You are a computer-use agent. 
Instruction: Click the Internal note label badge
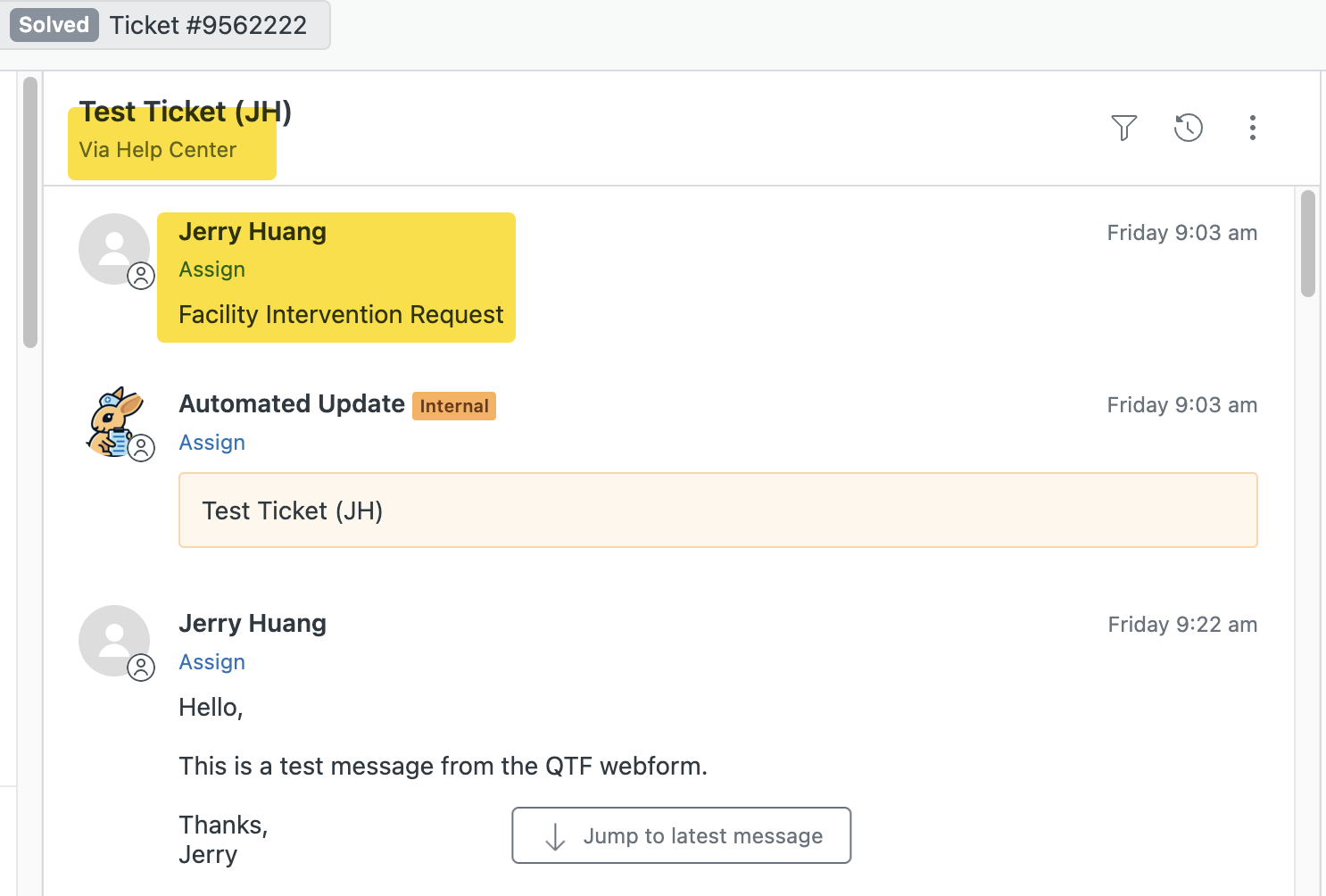click(x=453, y=406)
